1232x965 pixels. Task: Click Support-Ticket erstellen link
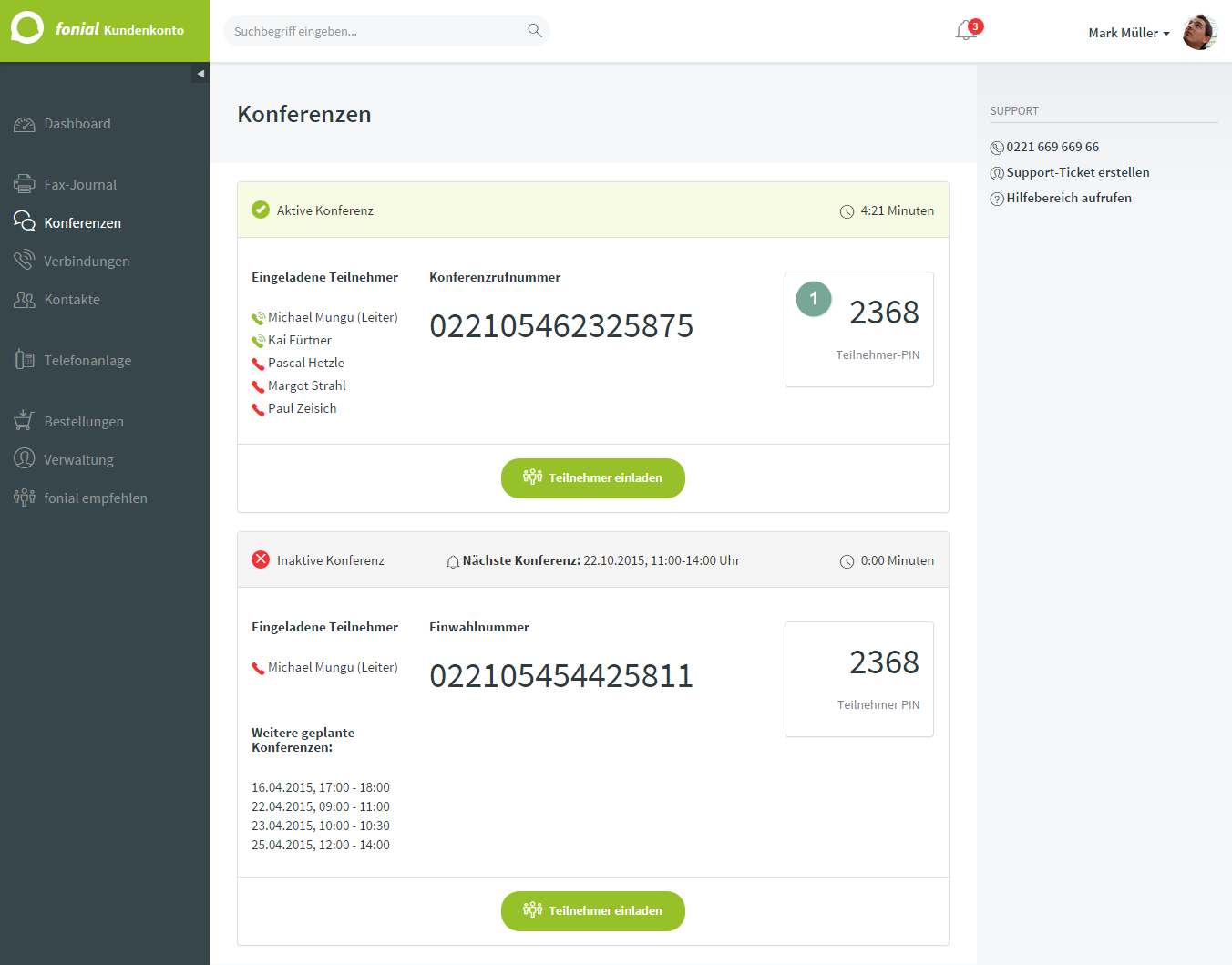tap(1078, 172)
